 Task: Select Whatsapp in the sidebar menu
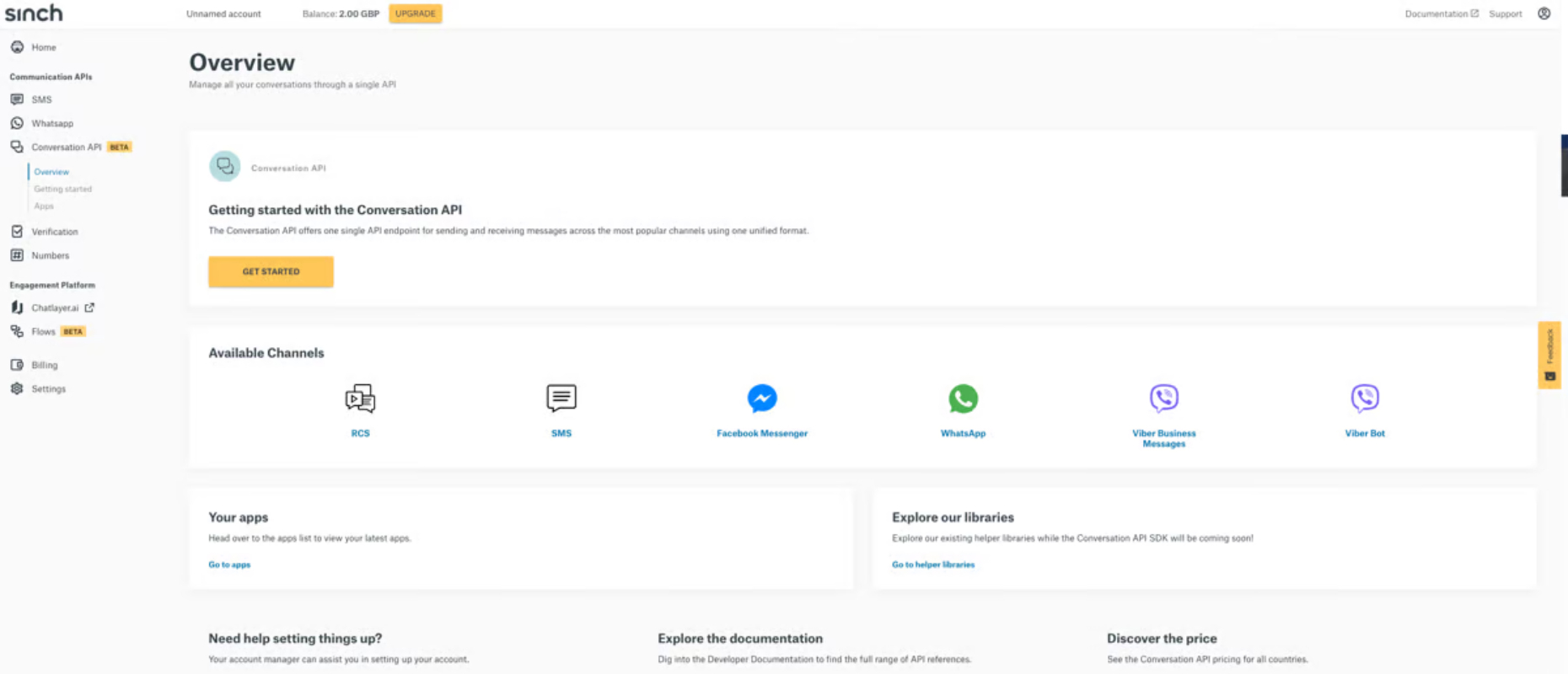(x=52, y=123)
